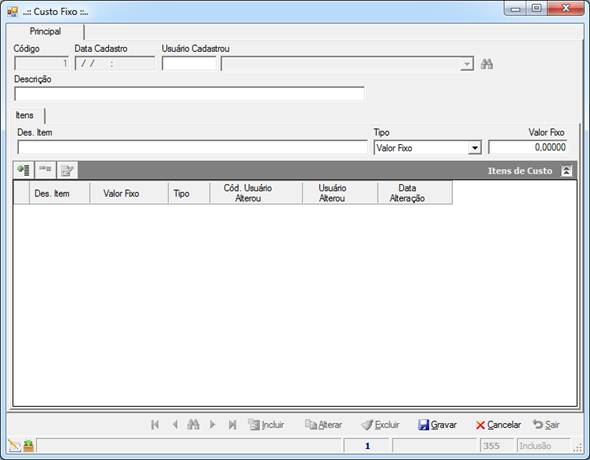Click the remove item icon in the items toolbar
The height and width of the screenshot is (460, 590).
[x=46, y=170]
